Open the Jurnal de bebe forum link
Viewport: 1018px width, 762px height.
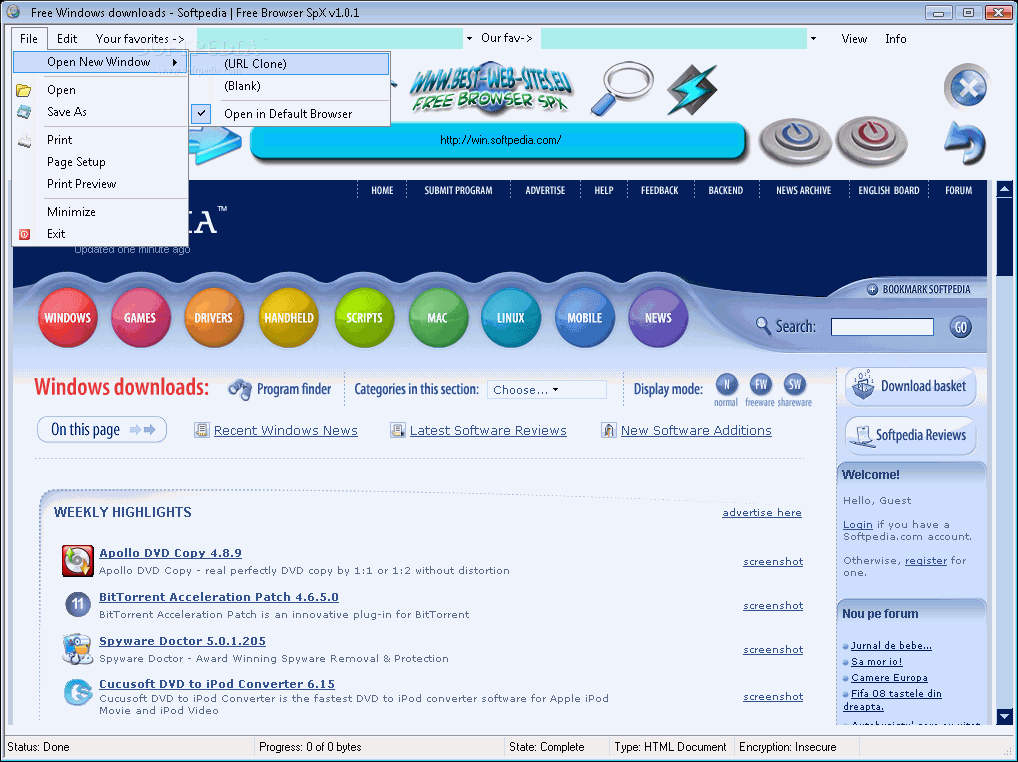click(891, 645)
